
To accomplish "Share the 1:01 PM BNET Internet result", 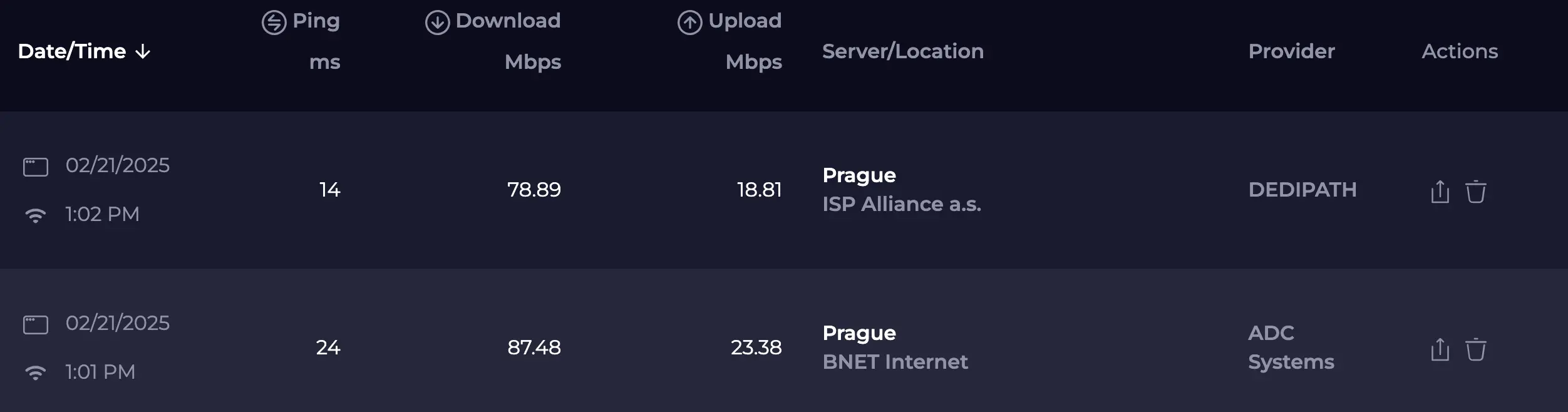I will [1440, 349].
